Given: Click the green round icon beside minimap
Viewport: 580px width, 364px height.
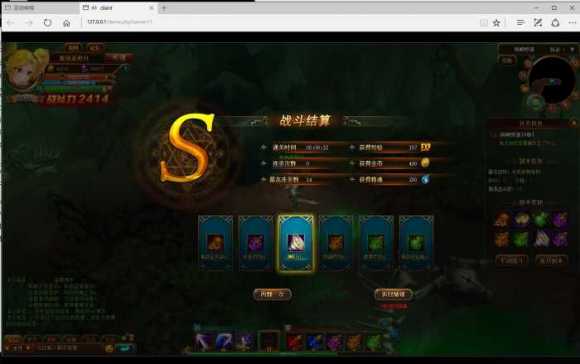Looking at the screenshot, I should (535, 102).
